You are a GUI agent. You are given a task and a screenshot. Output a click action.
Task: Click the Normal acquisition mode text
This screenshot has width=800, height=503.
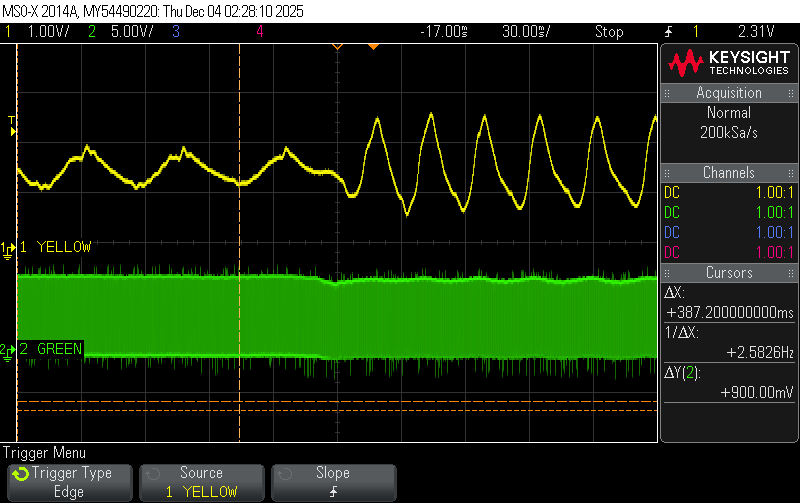click(x=729, y=113)
